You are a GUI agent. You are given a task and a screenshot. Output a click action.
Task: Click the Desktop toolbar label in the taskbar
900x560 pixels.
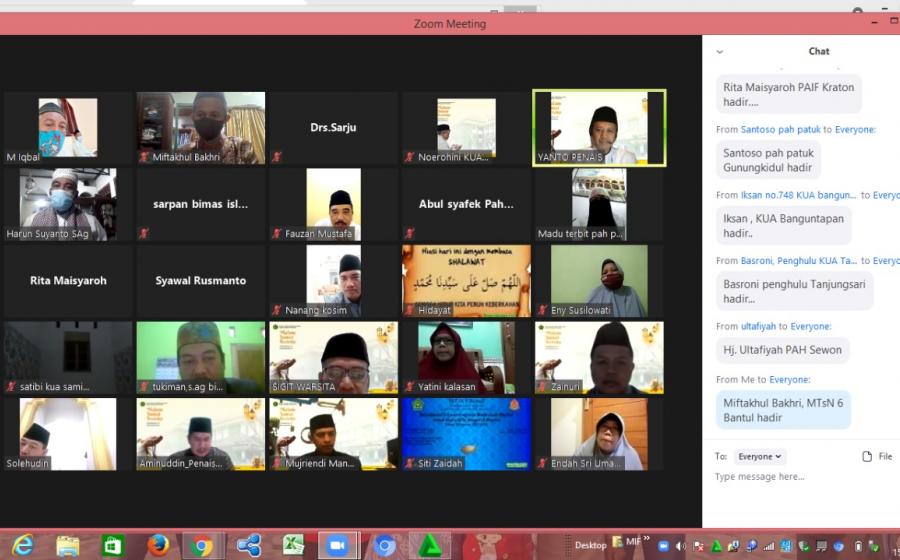(590, 545)
